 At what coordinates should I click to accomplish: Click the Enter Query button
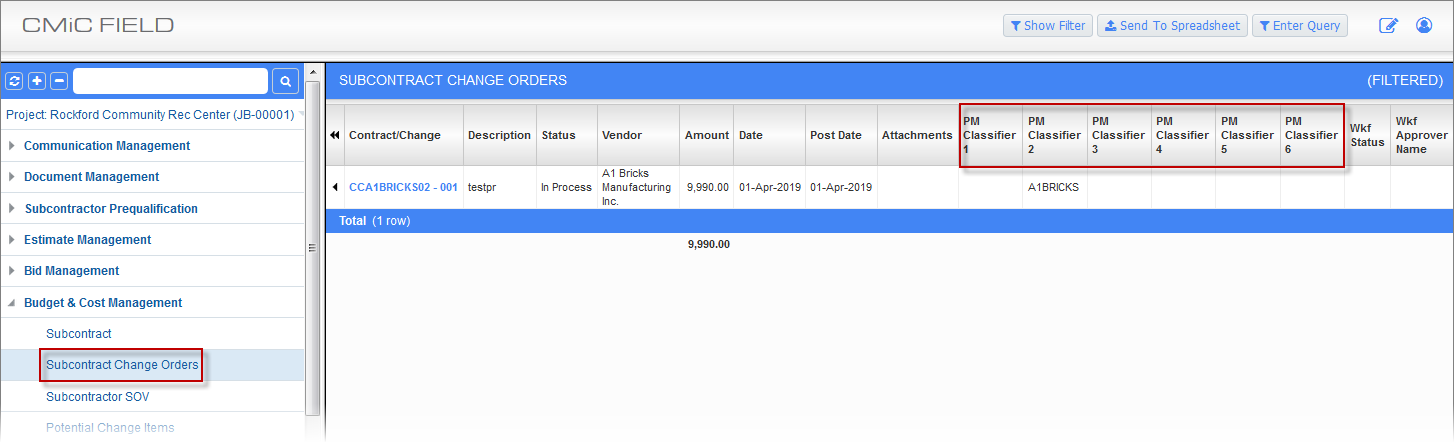[1299, 26]
